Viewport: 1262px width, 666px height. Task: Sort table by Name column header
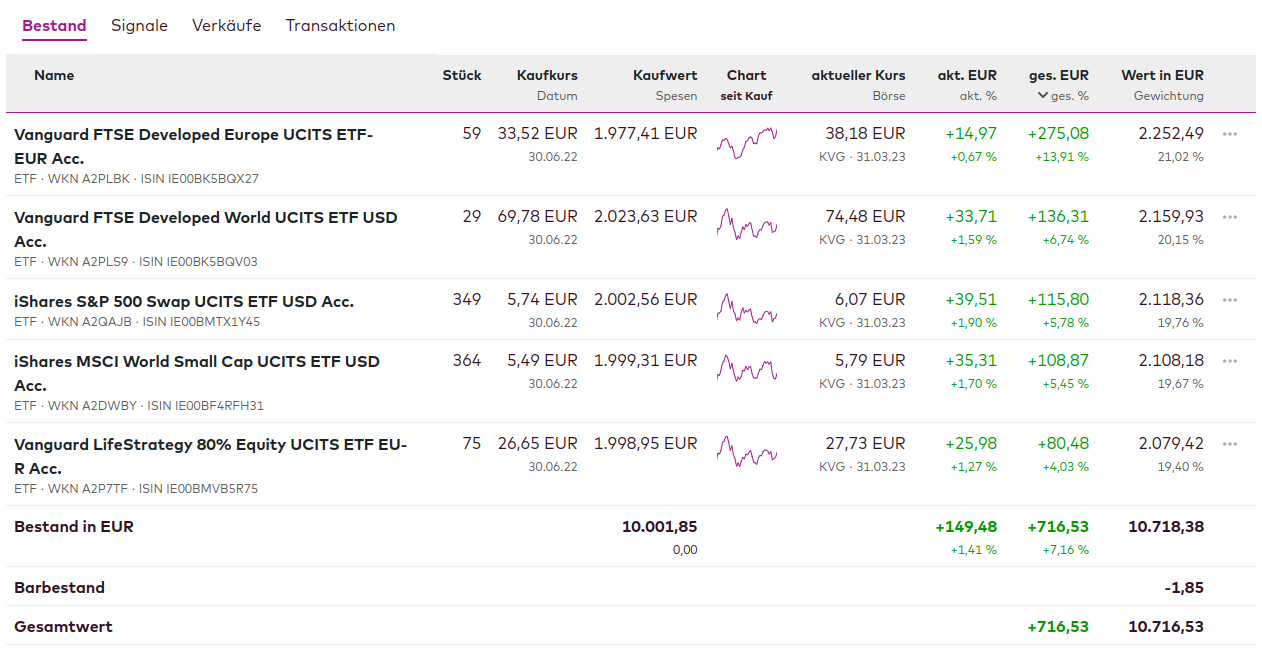54,75
